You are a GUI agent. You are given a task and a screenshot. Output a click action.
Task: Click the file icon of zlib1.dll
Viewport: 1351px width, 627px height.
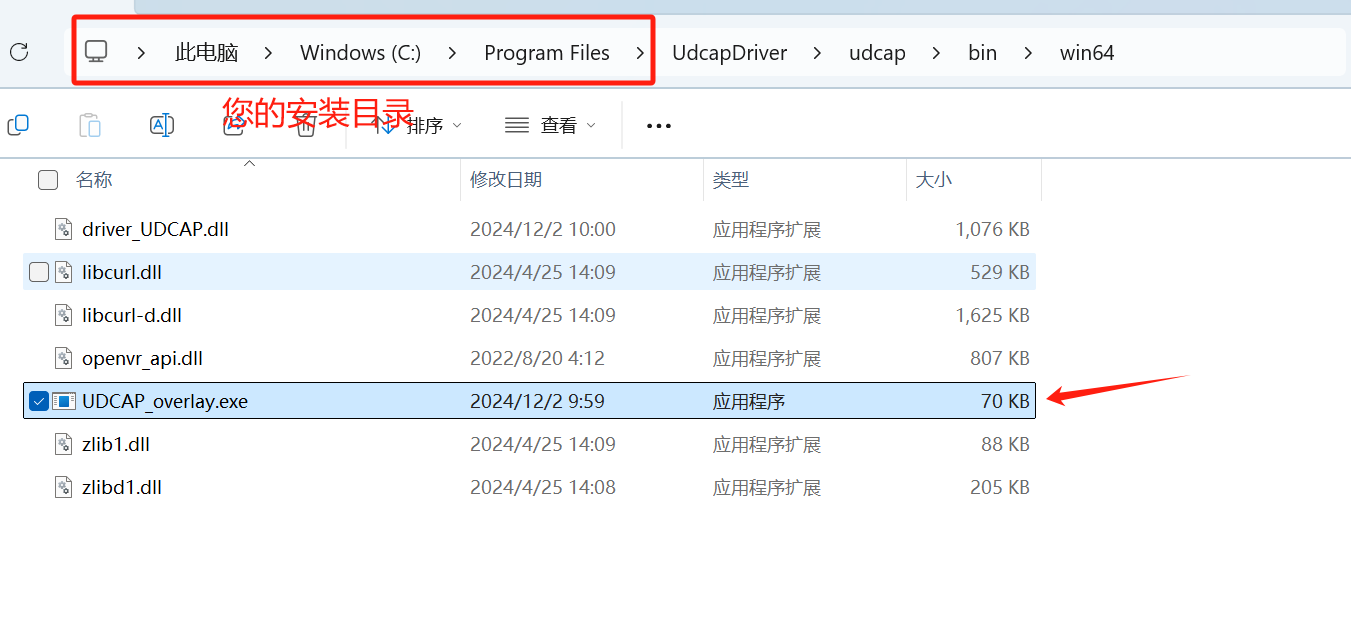64,444
